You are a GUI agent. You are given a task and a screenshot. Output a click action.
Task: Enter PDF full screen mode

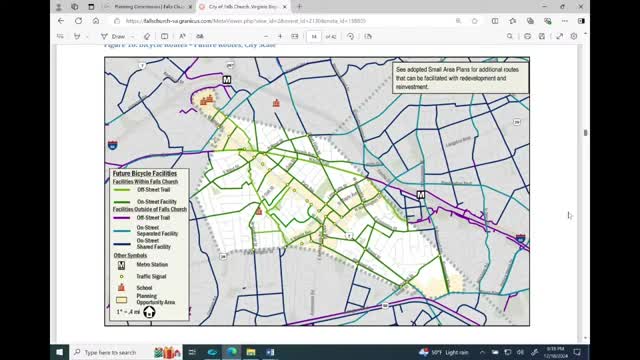559,36
